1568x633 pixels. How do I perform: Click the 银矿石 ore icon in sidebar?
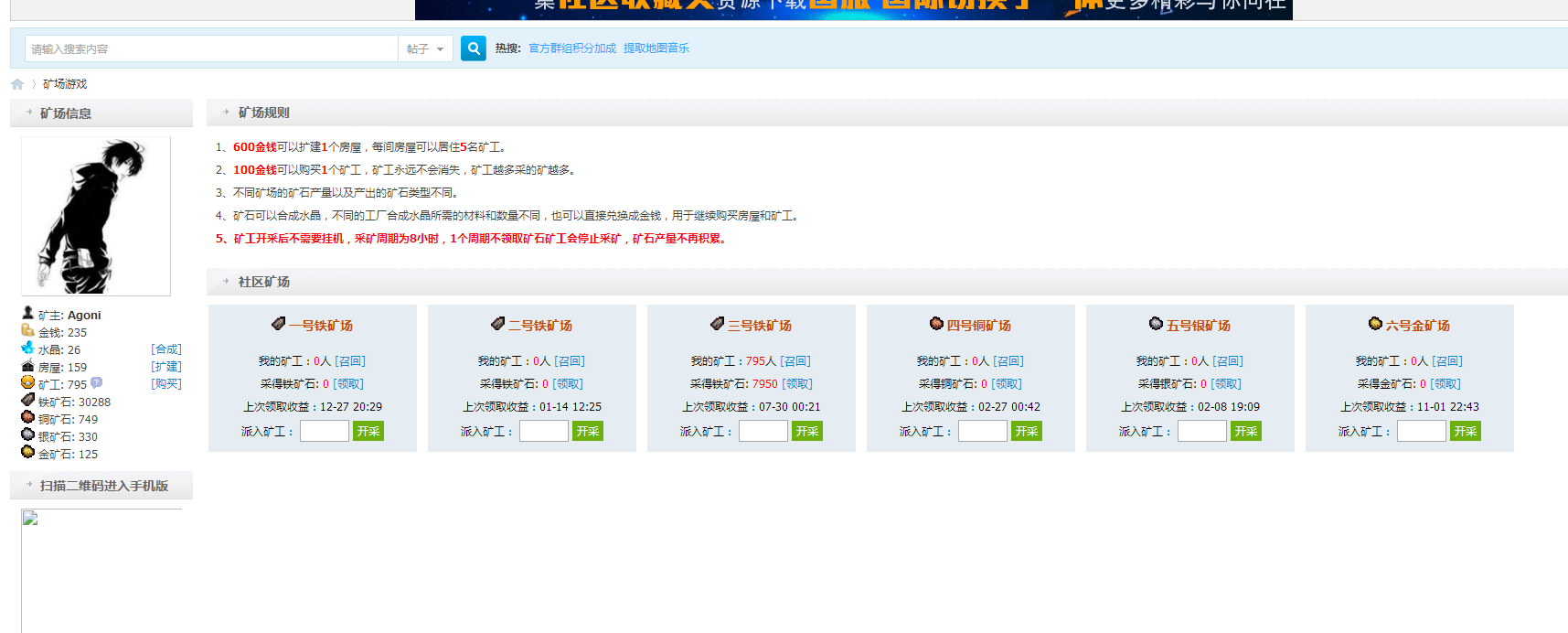coord(27,435)
